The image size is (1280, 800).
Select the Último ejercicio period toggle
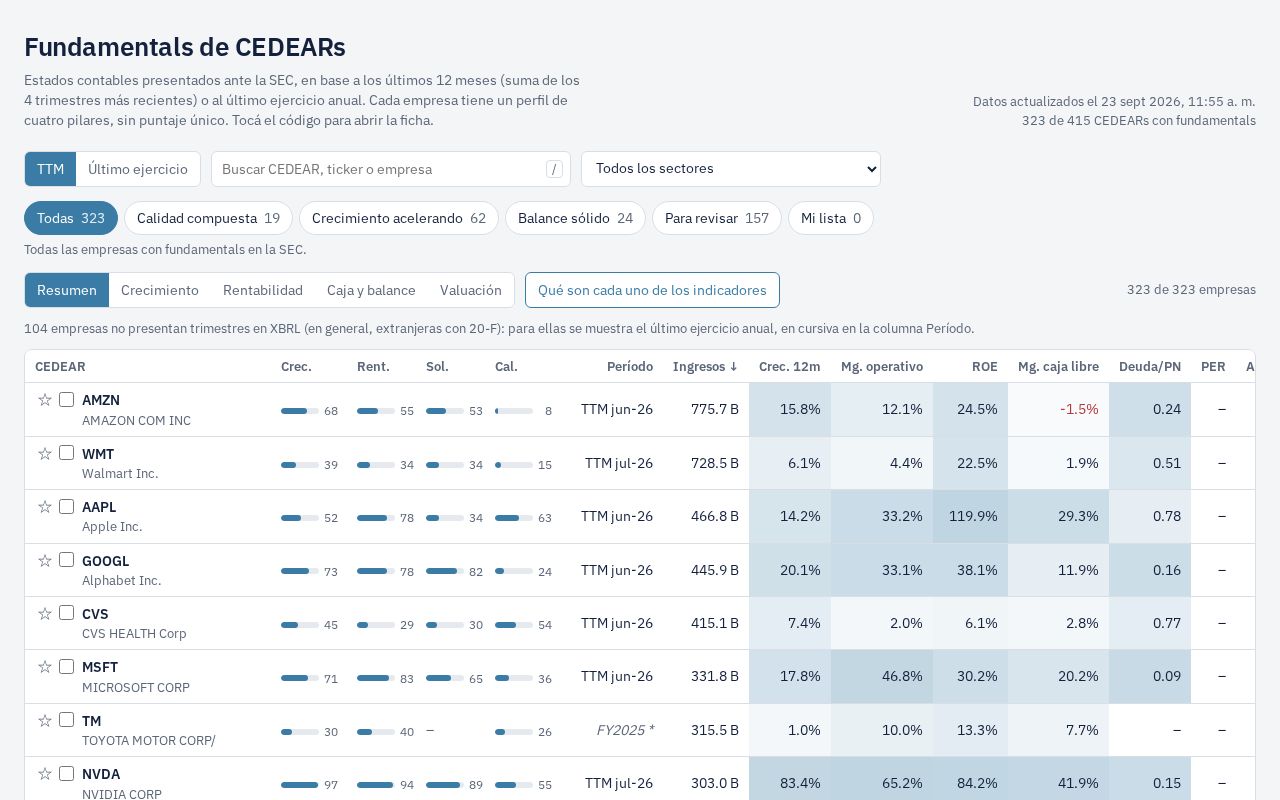click(x=138, y=169)
